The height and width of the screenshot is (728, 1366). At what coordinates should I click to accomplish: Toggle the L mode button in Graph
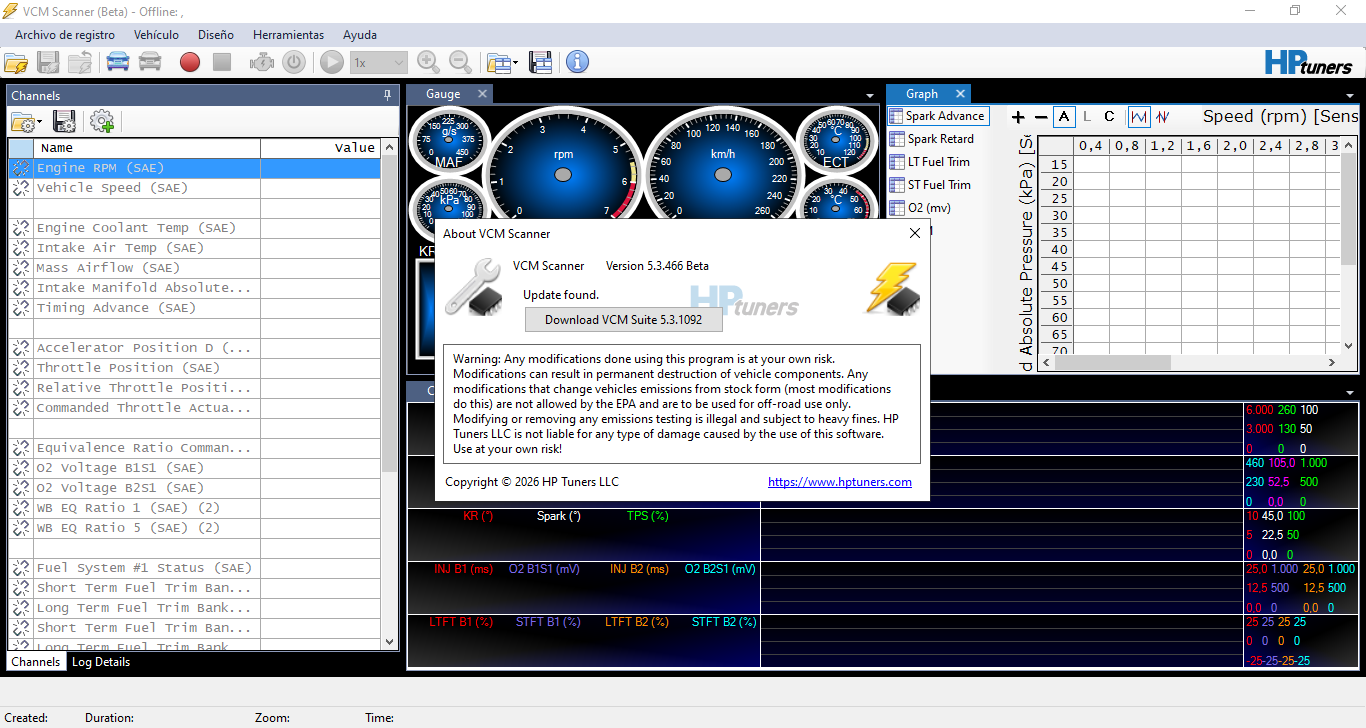(x=1087, y=116)
